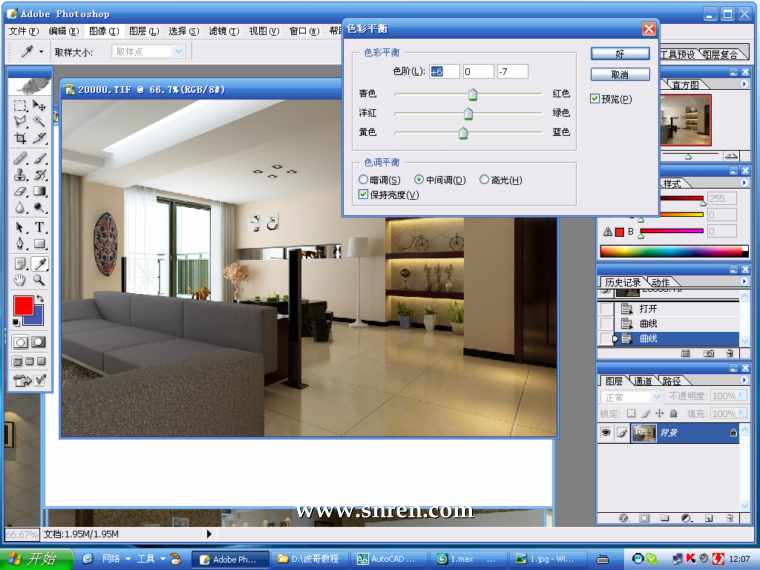Select the Hand tool
This screenshot has height=570, width=760.
point(20,280)
